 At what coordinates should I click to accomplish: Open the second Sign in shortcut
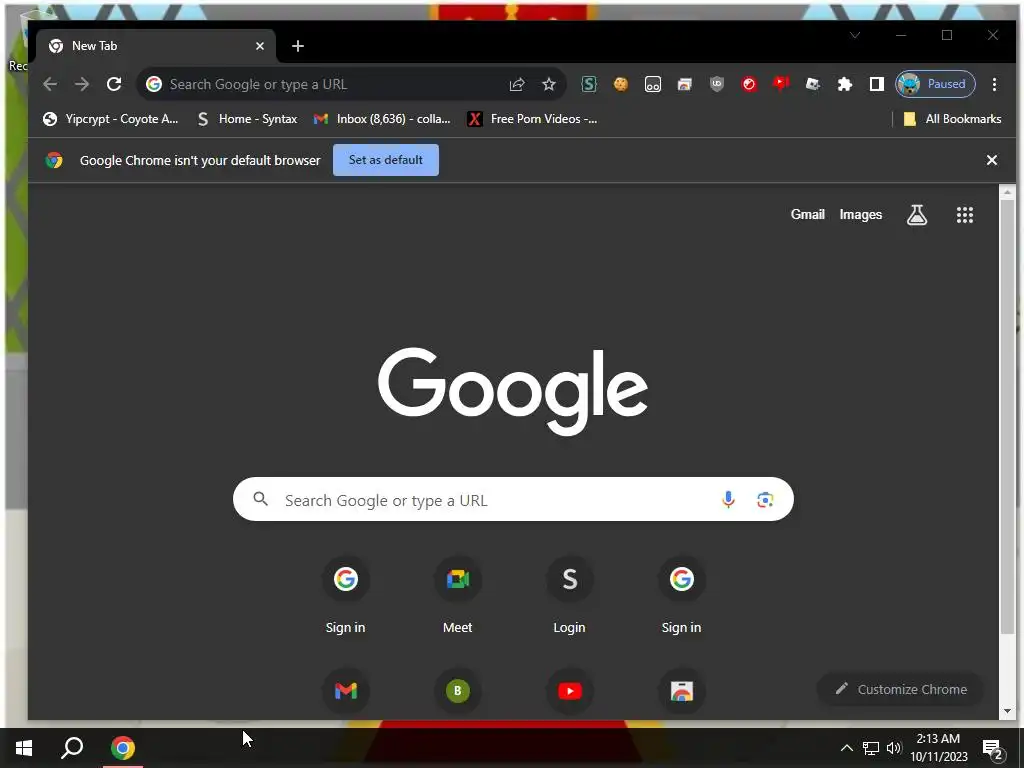pyautogui.click(x=681, y=596)
